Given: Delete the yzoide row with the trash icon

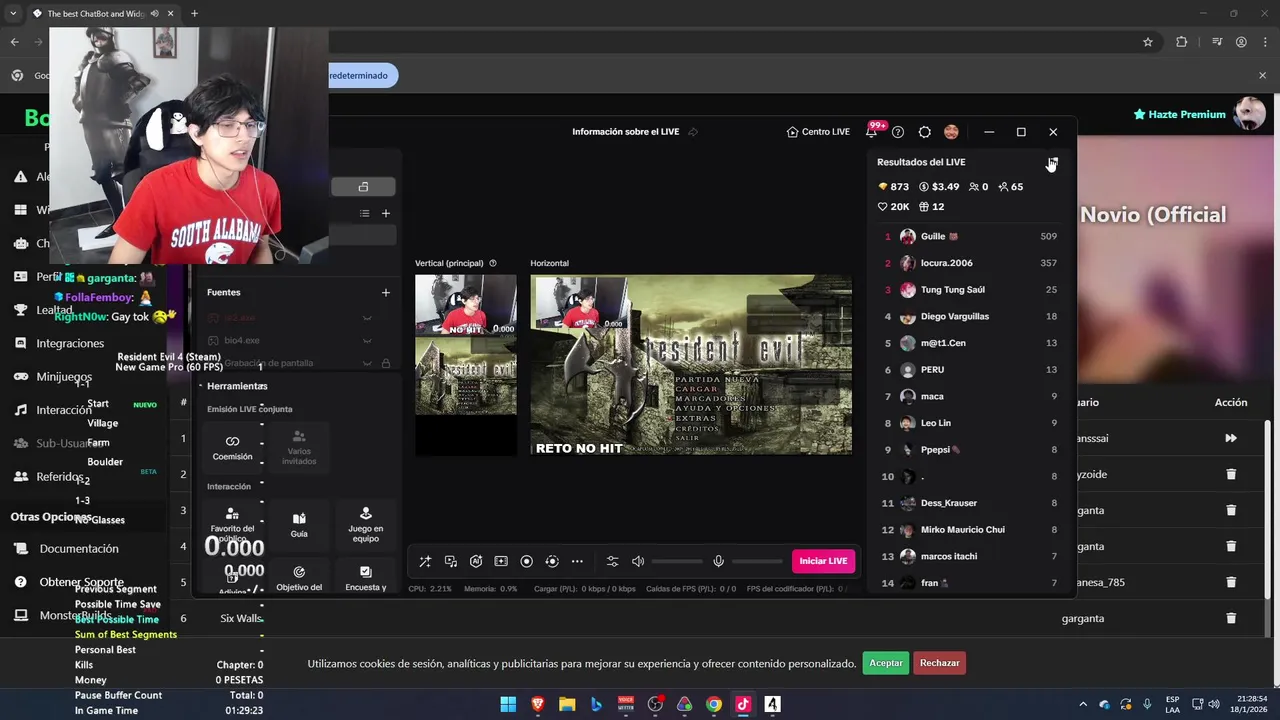Looking at the screenshot, I should click(1231, 474).
